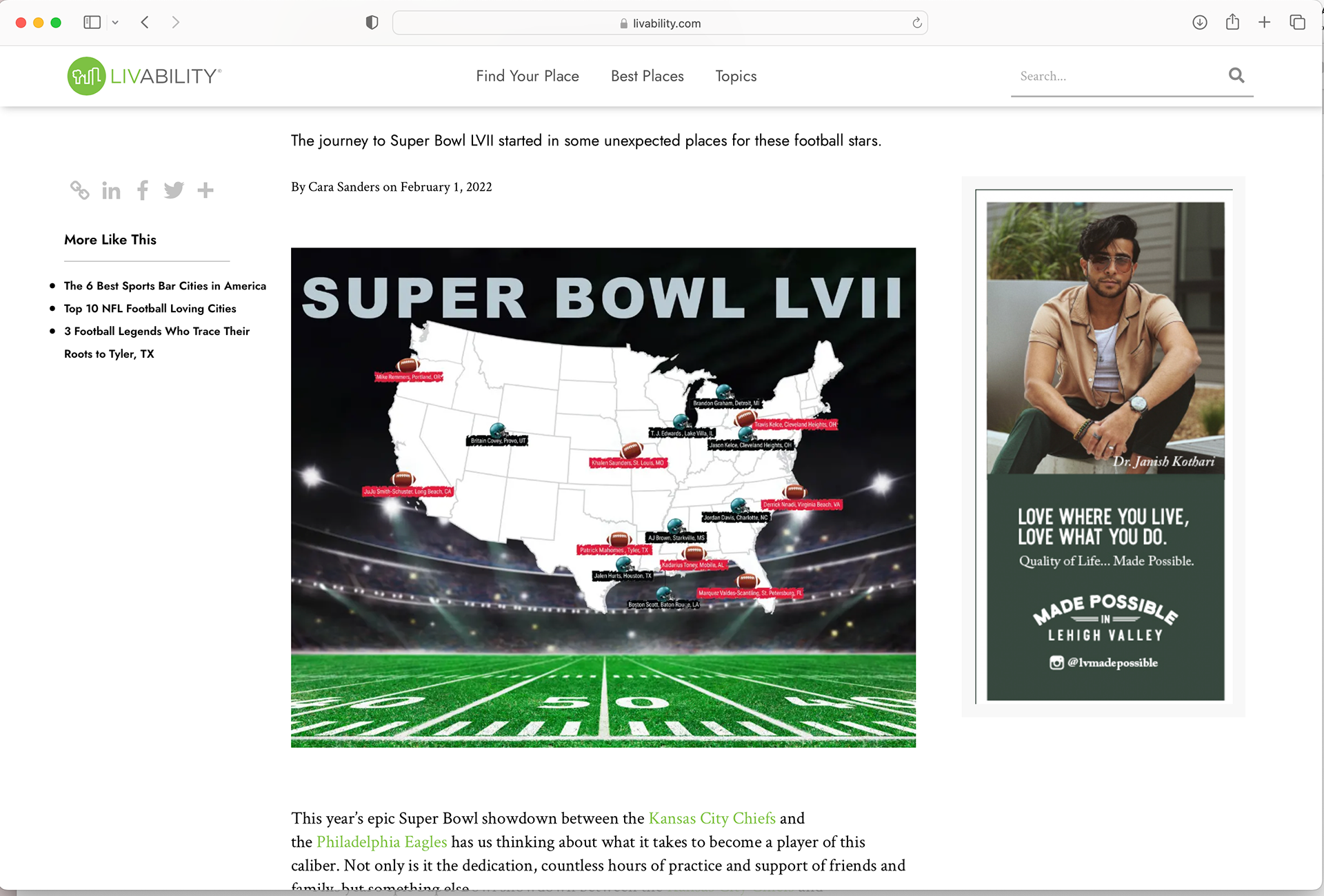Click the copy link share icon

click(x=79, y=190)
